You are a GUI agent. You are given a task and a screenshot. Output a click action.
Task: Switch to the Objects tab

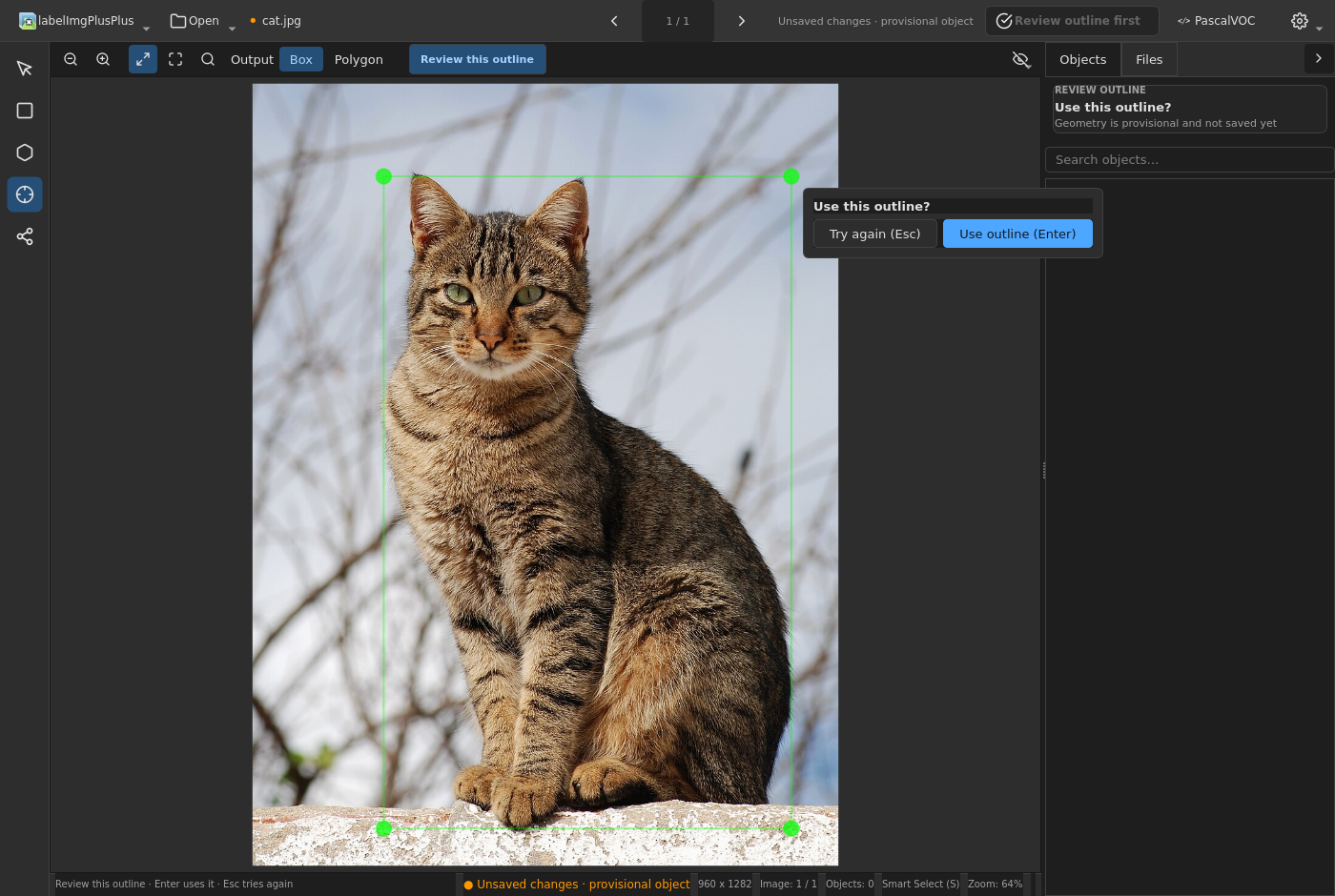1083,59
